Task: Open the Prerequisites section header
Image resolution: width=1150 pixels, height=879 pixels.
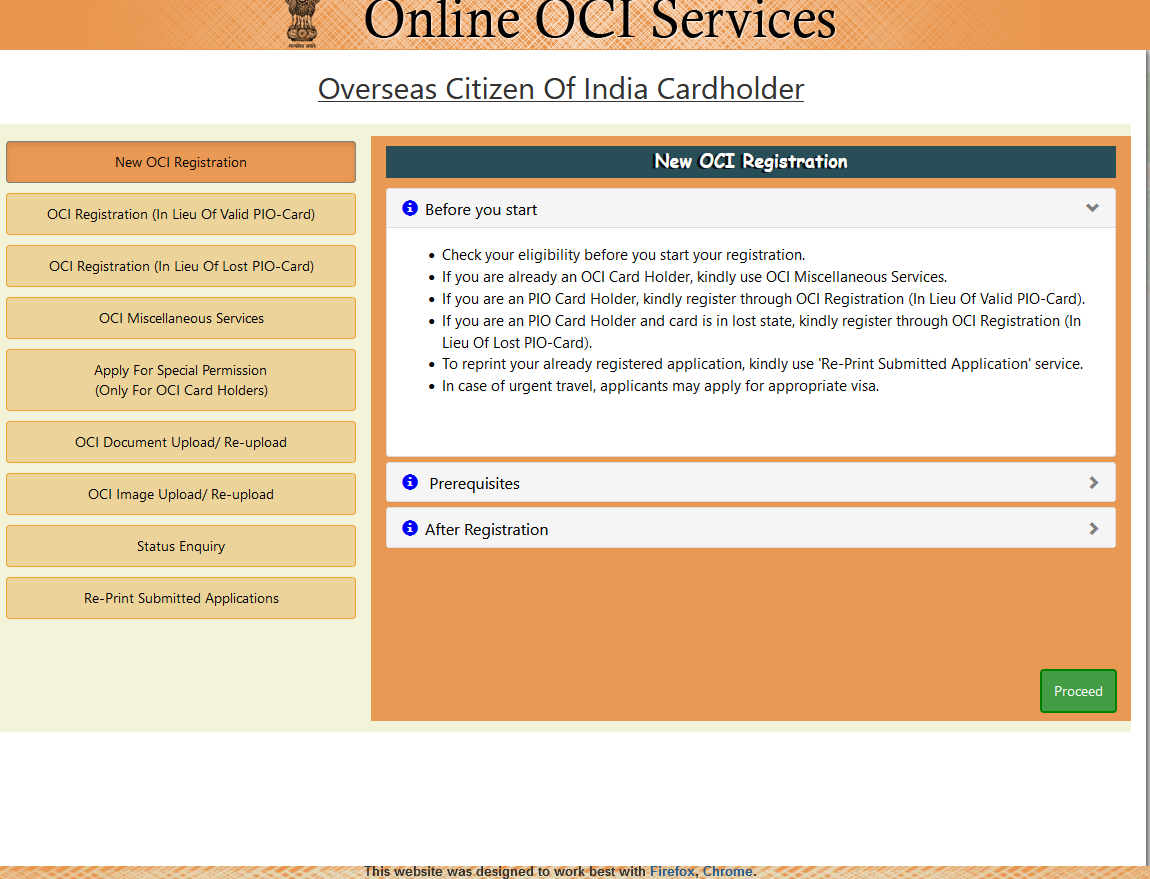Action: tap(750, 483)
